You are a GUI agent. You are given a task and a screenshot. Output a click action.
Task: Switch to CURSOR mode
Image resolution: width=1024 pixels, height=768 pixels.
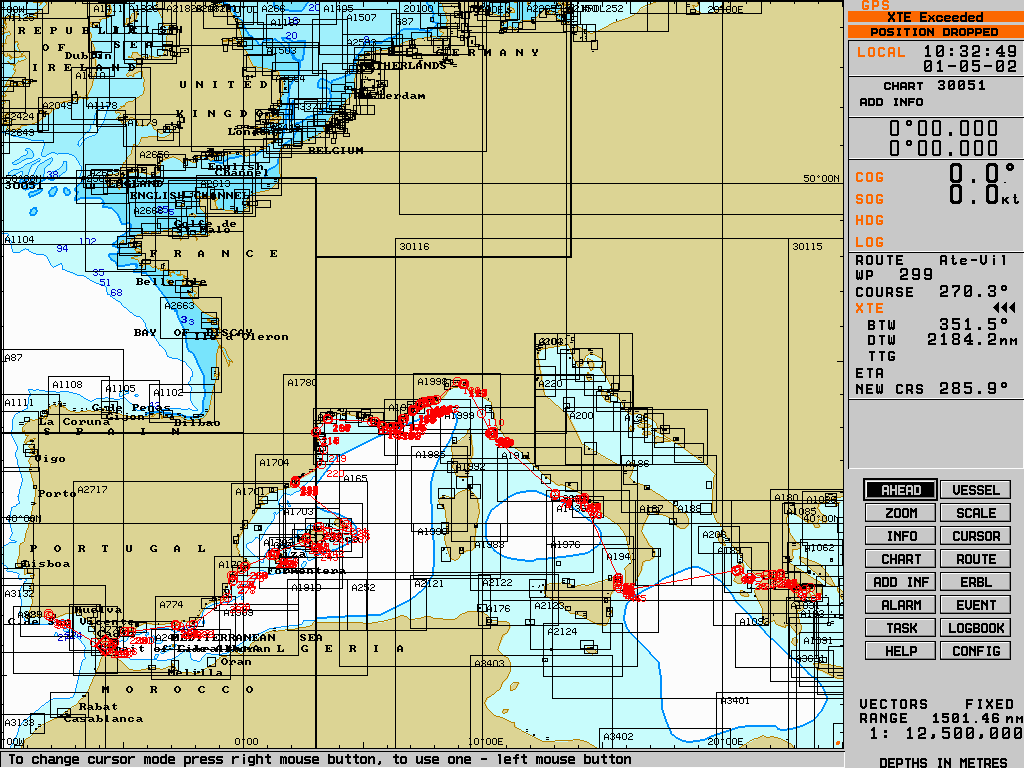tap(975, 536)
